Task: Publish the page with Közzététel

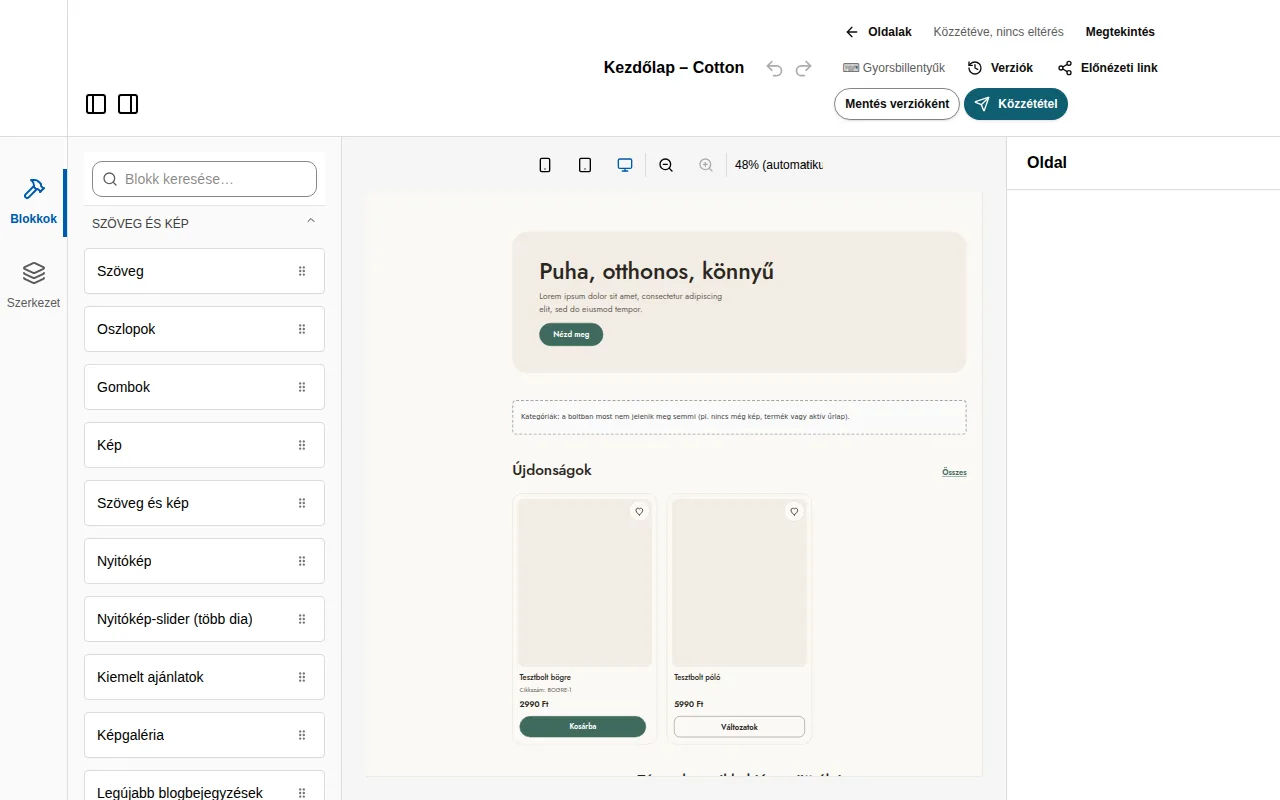Action: 1016,104
